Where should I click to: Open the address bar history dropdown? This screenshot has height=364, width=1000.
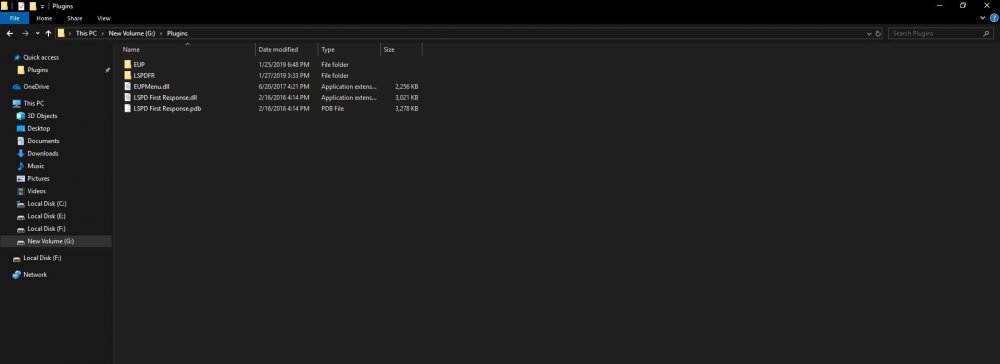869,33
